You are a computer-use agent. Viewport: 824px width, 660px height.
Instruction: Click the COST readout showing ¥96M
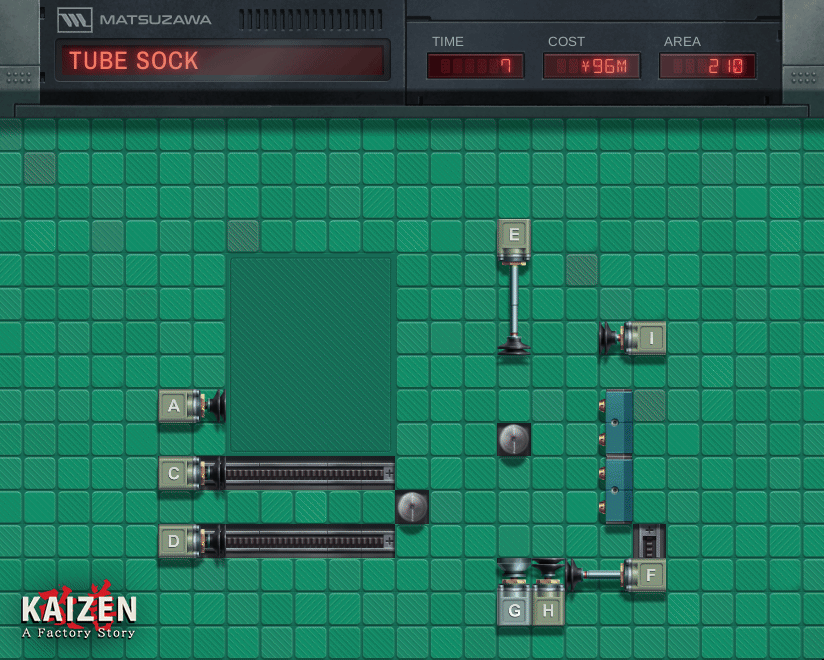[592, 66]
